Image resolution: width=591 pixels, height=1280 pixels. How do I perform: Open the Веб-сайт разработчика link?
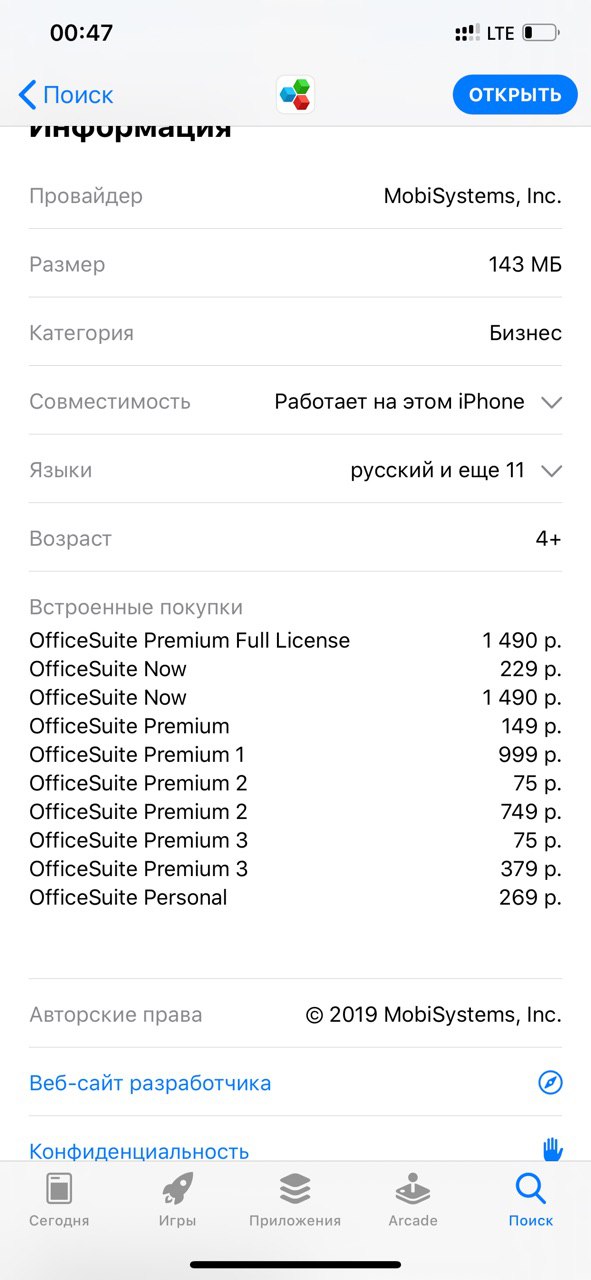pyautogui.click(x=150, y=1083)
